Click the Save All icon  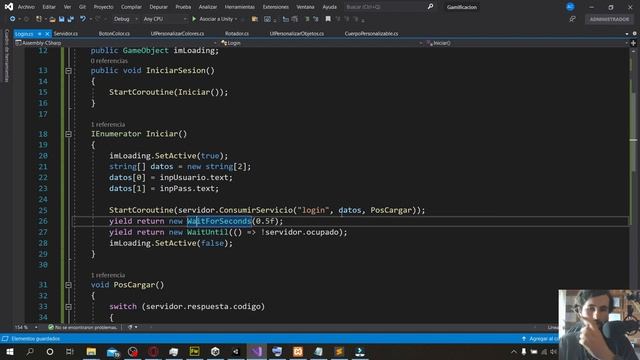71,19
